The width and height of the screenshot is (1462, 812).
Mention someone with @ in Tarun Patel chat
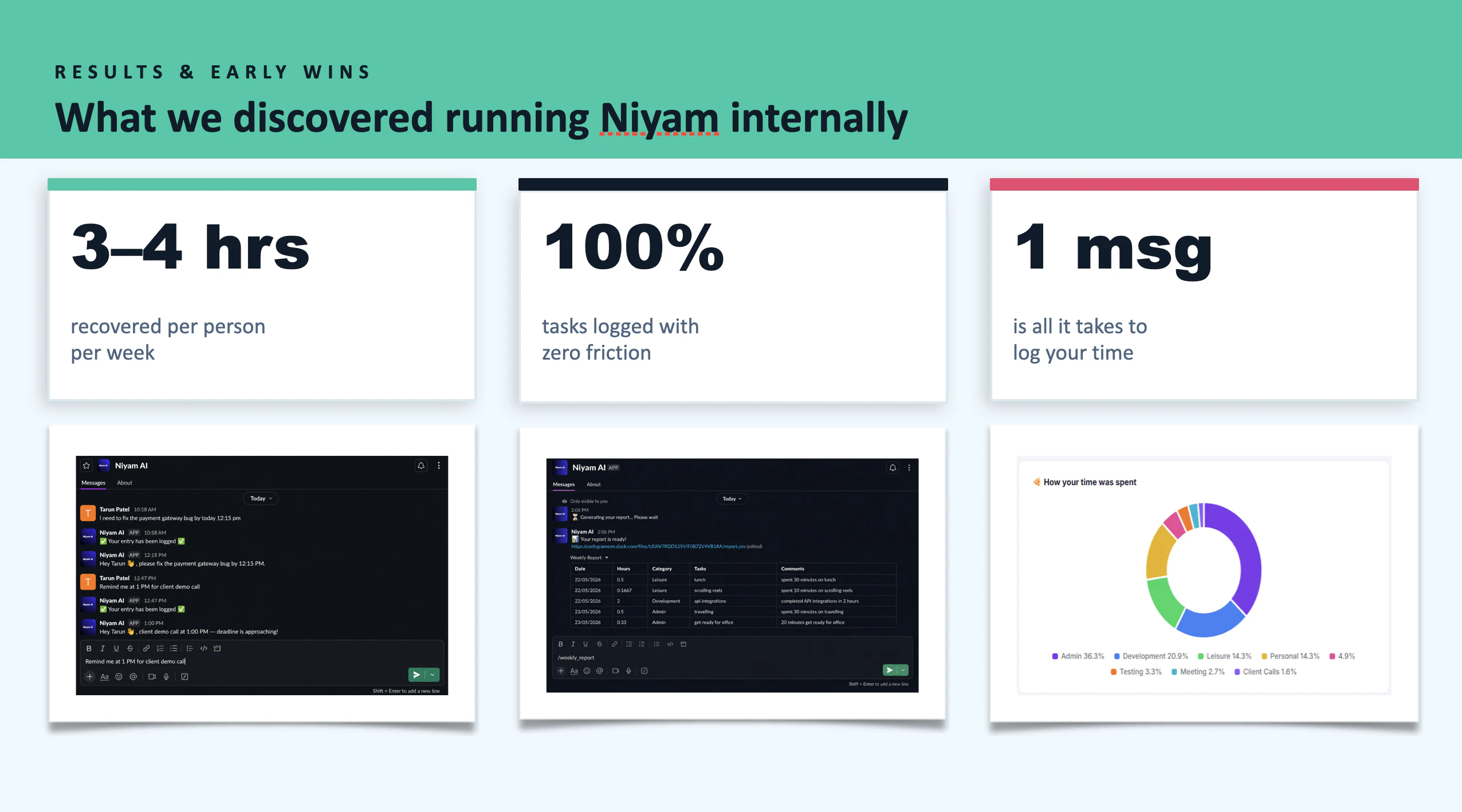133,676
